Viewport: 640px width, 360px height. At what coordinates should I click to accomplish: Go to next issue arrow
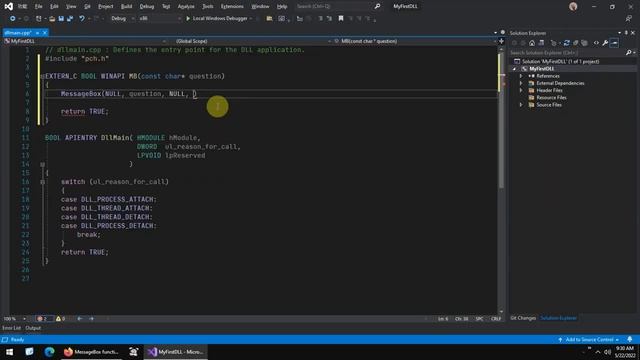tap(91, 319)
